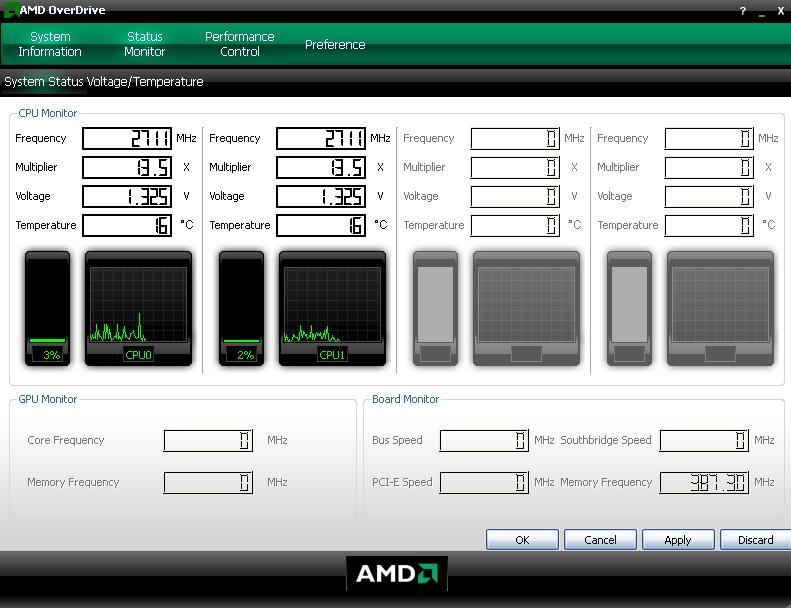Click the CPU1 voltage 1.325 field
This screenshot has width=791, height=608.
click(321, 196)
